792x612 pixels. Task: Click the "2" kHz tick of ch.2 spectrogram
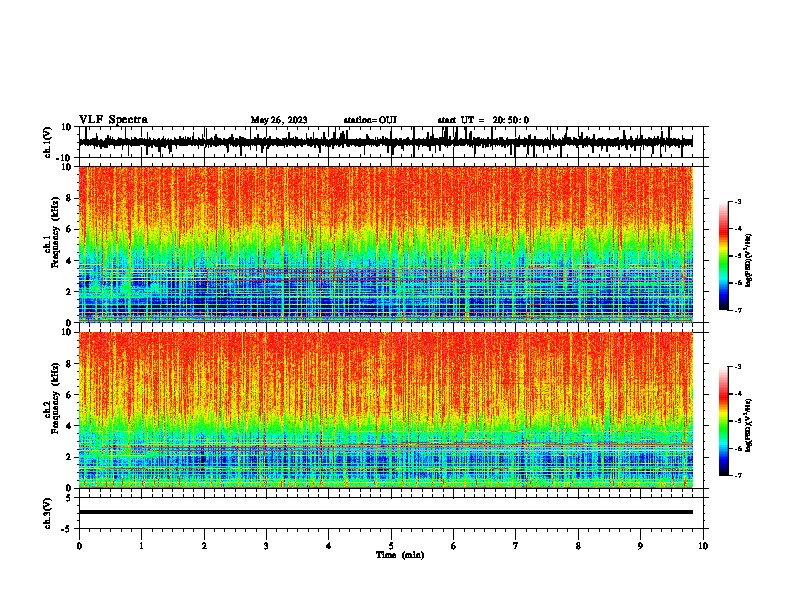[70, 457]
